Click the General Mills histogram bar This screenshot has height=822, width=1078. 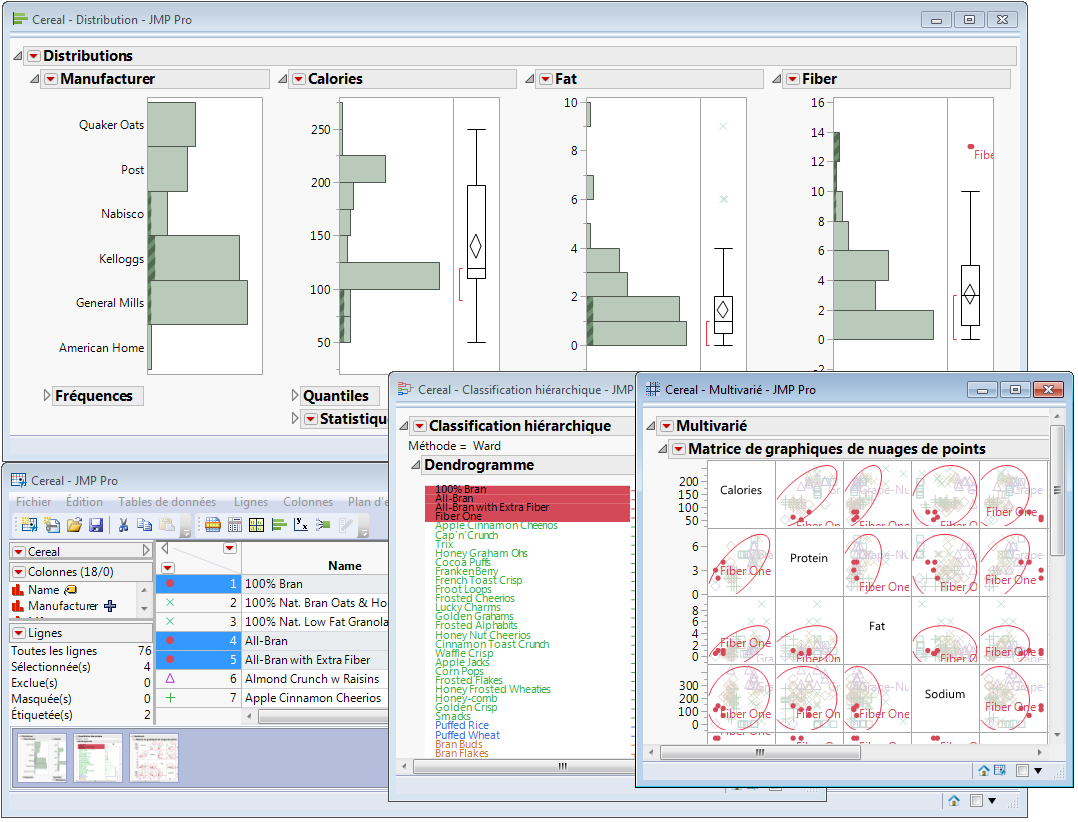pos(198,302)
